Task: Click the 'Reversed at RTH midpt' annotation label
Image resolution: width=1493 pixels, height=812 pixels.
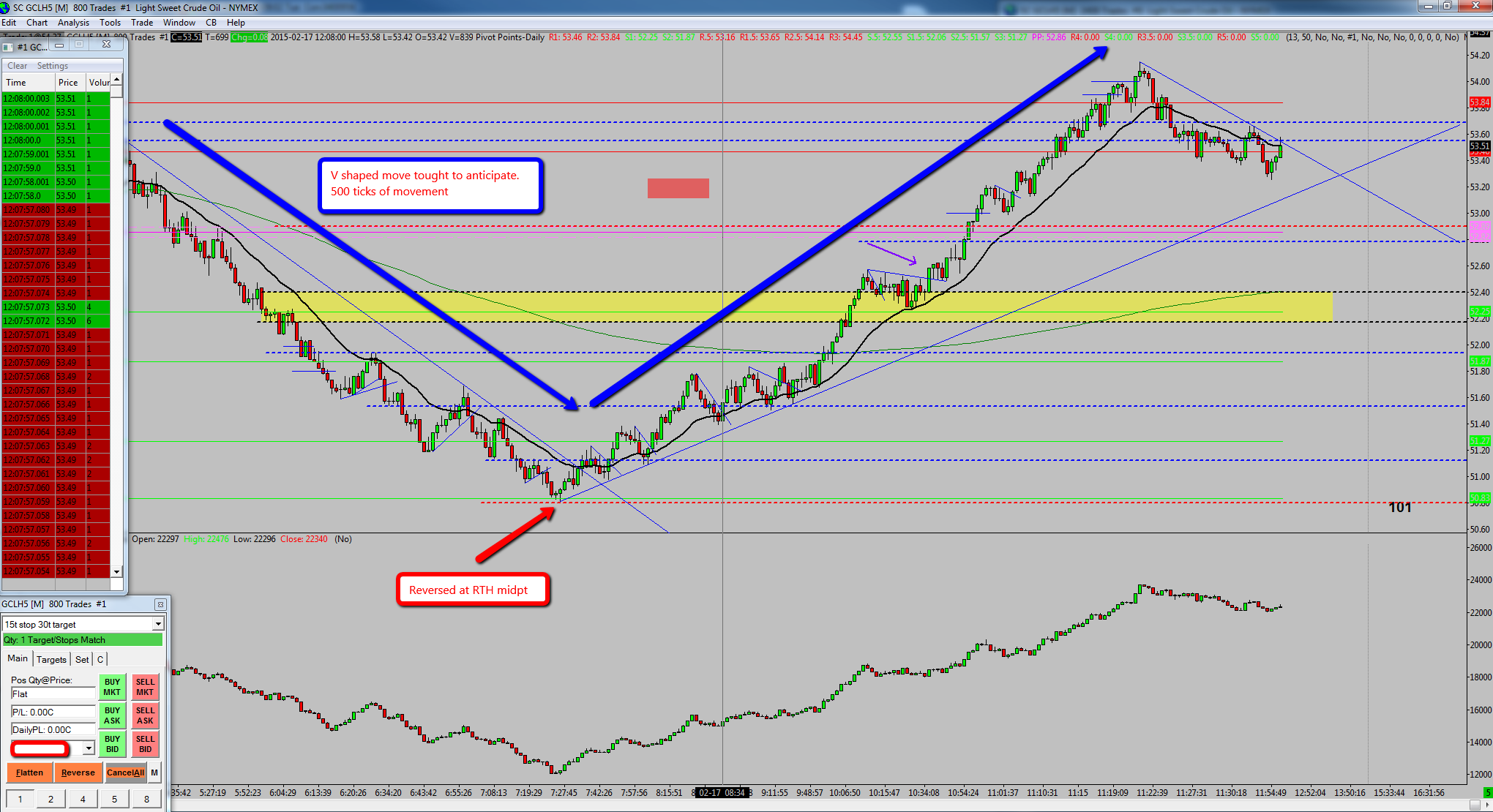Action: [473, 590]
